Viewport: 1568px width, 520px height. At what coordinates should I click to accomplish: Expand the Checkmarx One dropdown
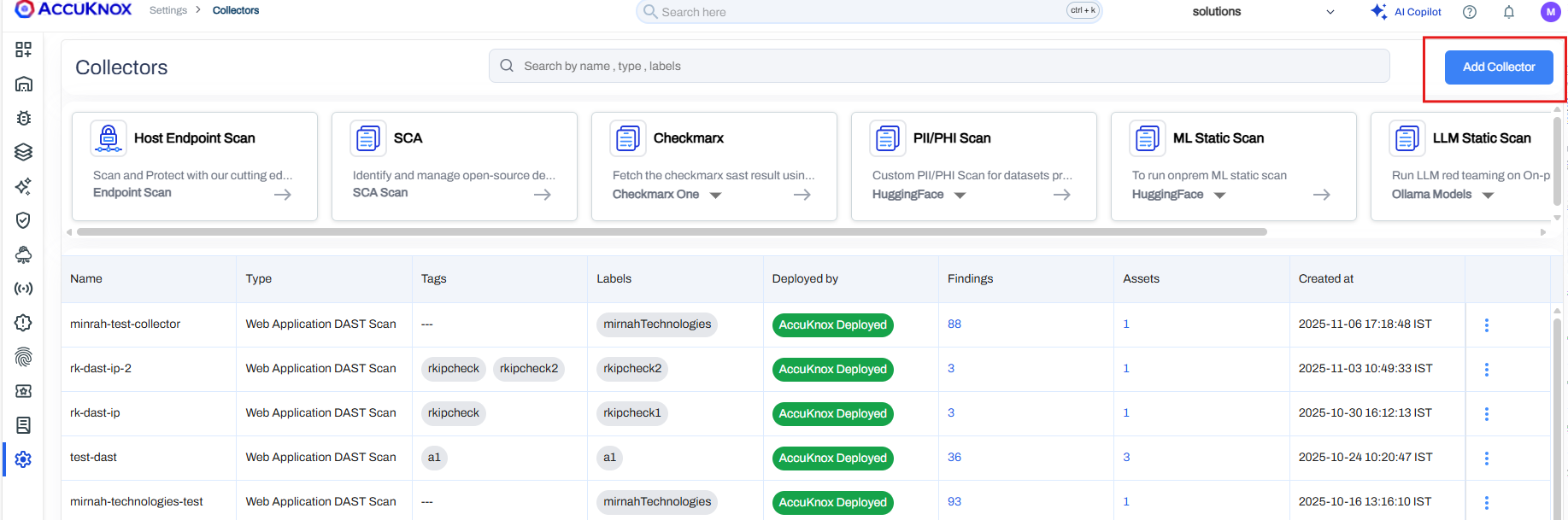coord(715,196)
